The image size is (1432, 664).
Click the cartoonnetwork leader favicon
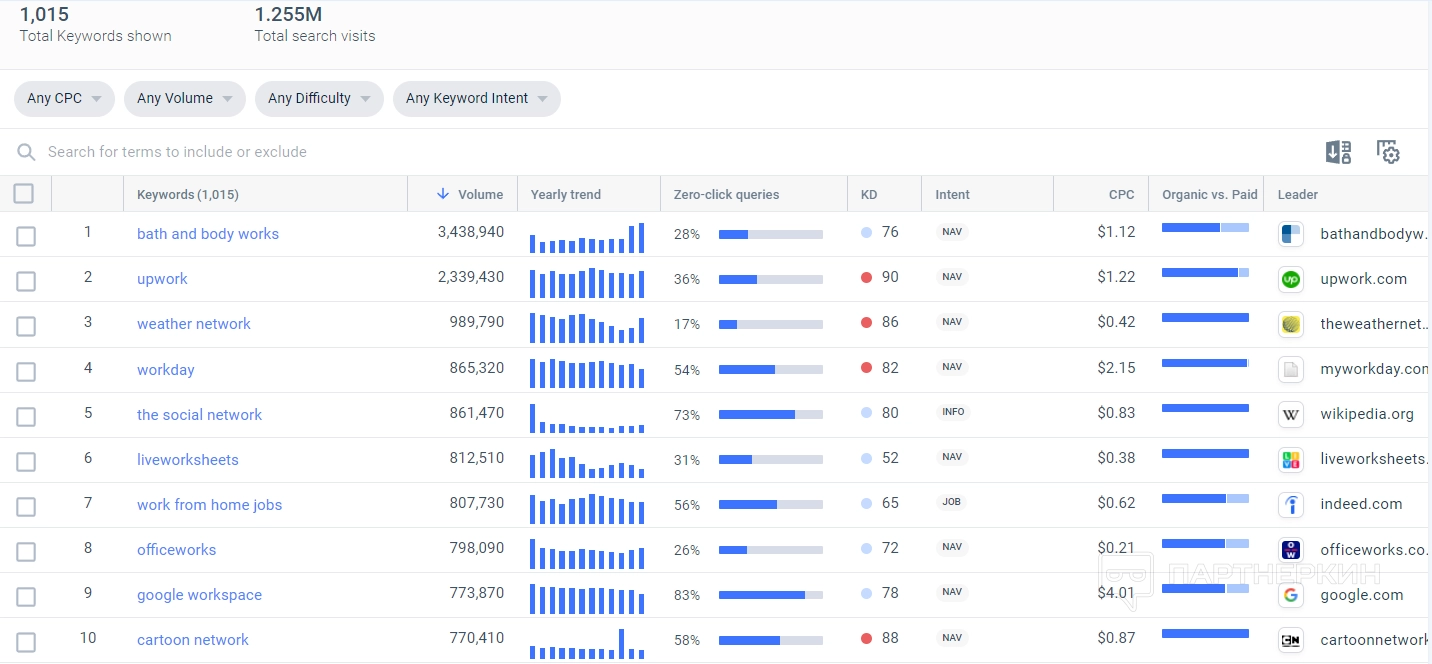click(x=1291, y=640)
